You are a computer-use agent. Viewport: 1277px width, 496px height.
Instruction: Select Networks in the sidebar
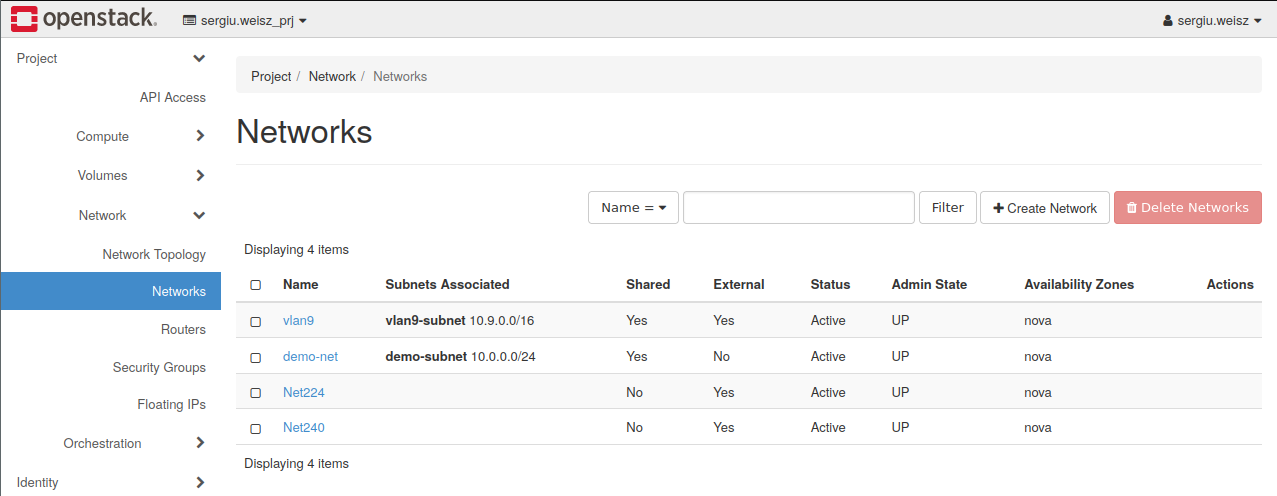click(x=110, y=291)
